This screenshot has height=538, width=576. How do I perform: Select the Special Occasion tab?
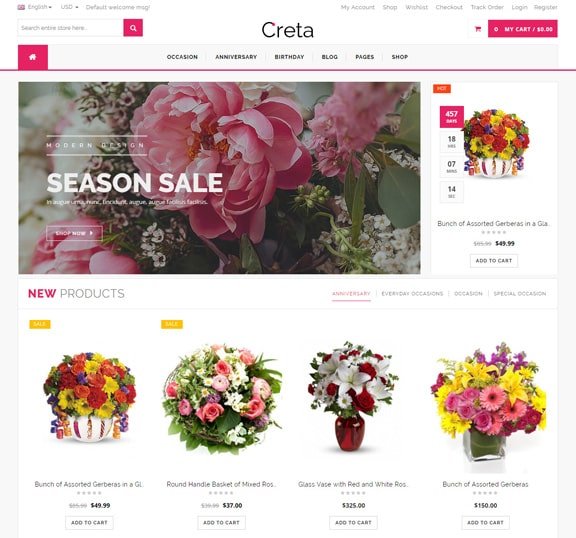(520, 293)
